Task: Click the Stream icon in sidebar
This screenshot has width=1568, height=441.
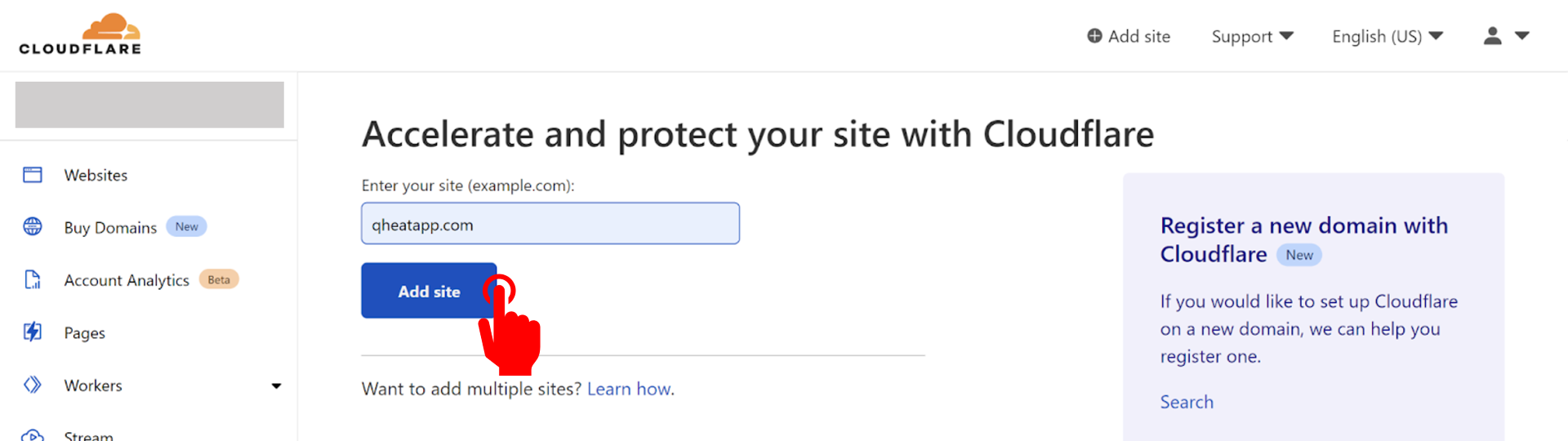Action: 33,434
